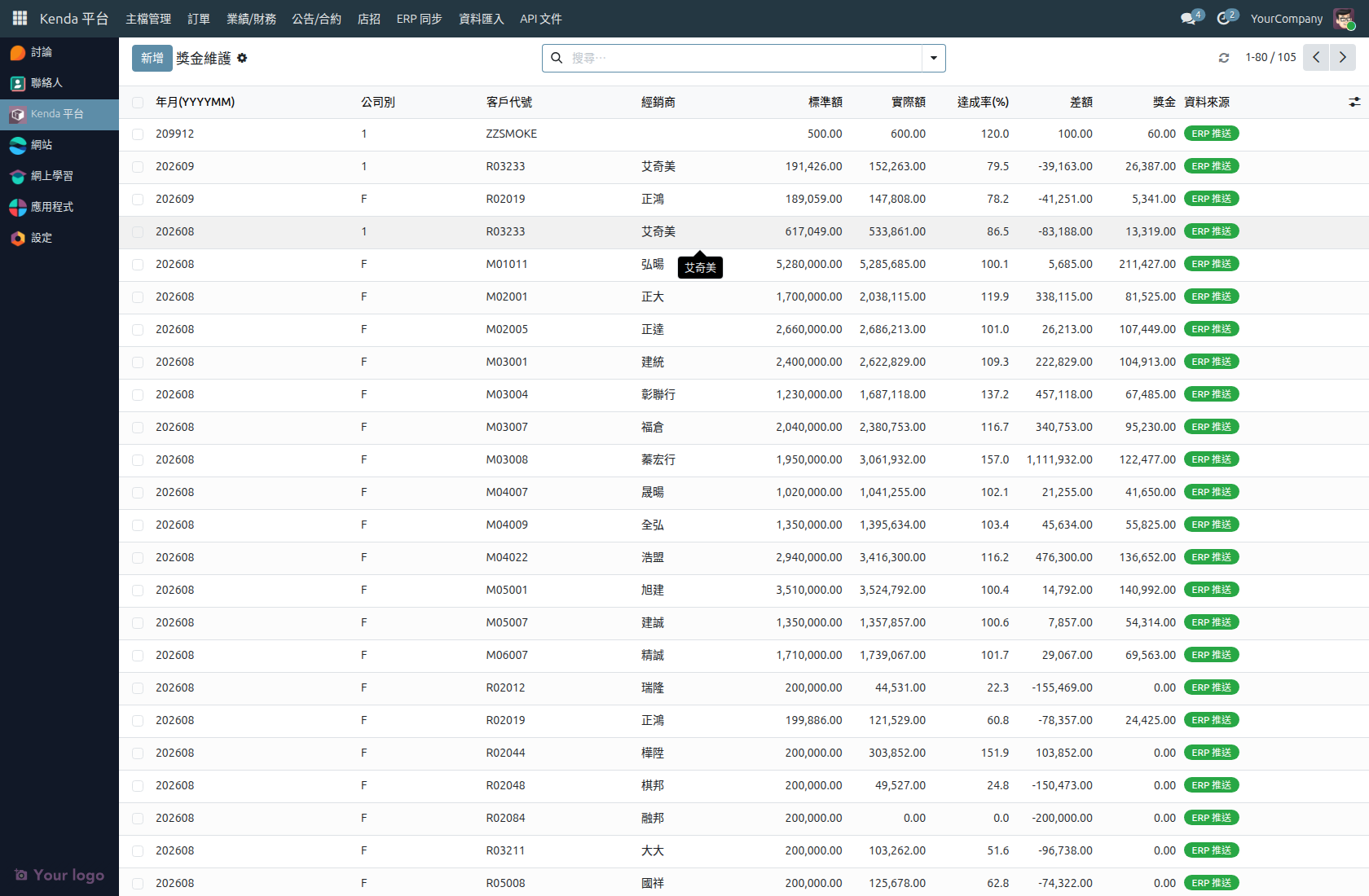Check the 202609 R02019 row checkbox

tap(138, 200)
